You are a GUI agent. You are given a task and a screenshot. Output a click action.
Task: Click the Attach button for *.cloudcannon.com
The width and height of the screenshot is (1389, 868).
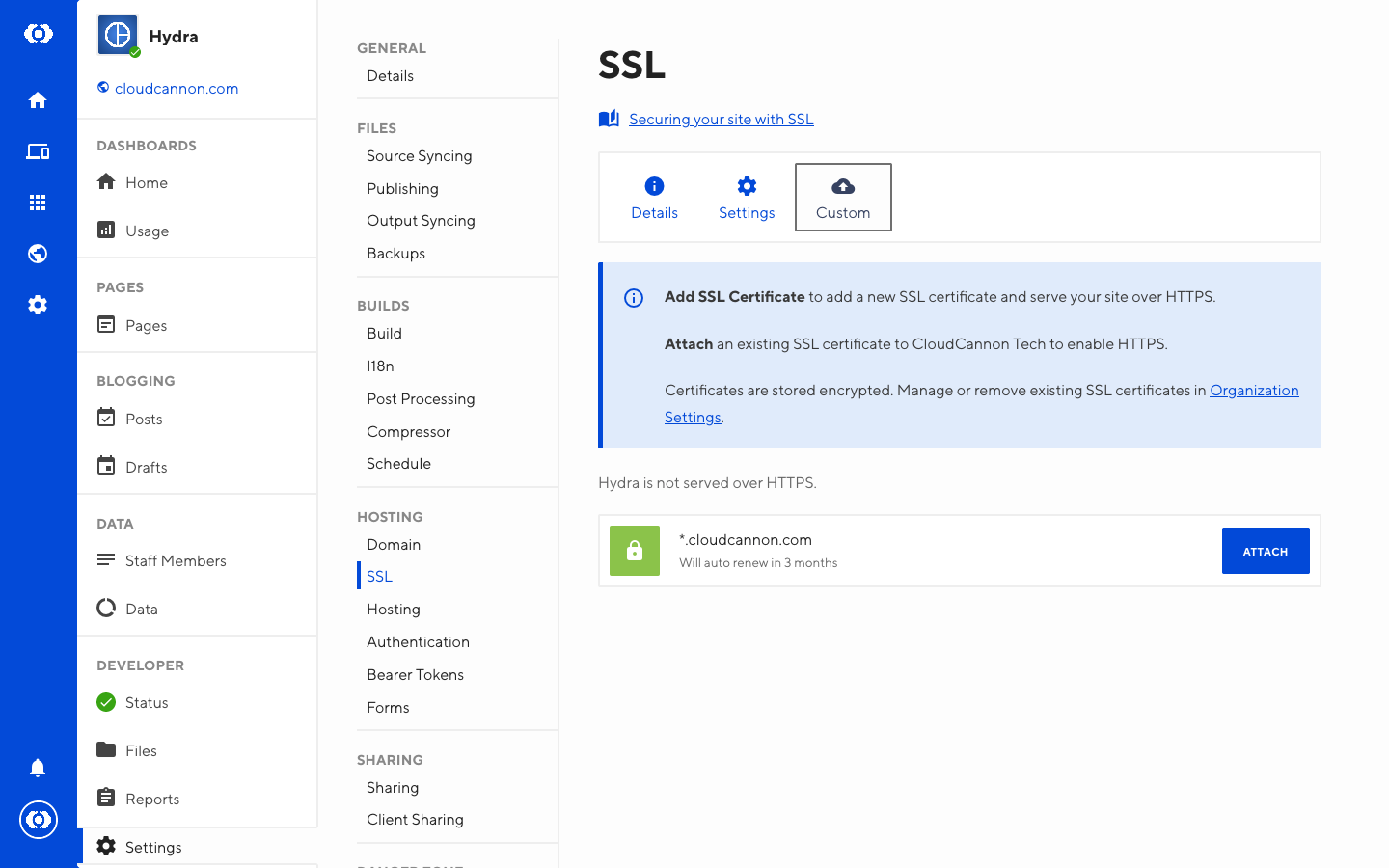tap(1266, 551)
